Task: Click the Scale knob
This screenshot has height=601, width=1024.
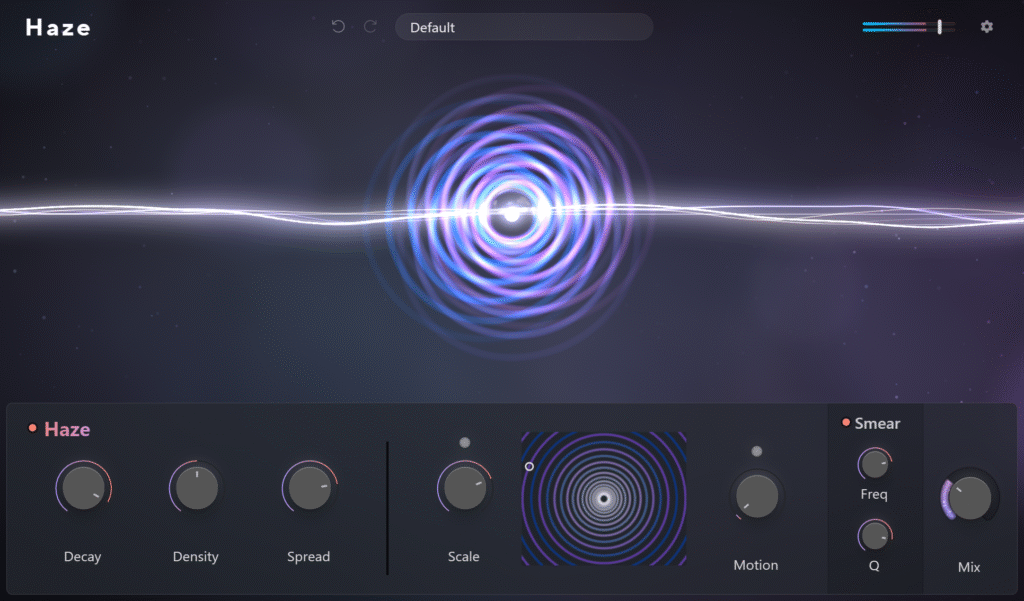Action: click(x=464, y=487)
